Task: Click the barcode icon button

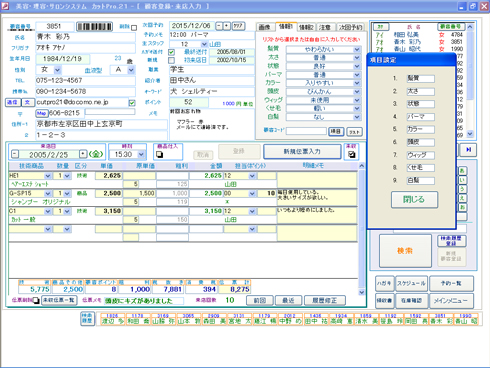Action: [x=95, y=27]
